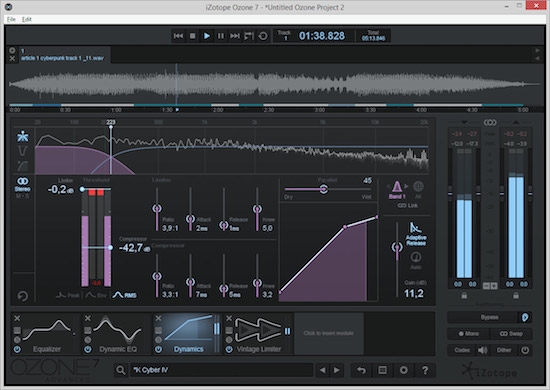Load the previous preset with left arrow
This screenshot has height=390, width=550.
click(x=323, y=370)
